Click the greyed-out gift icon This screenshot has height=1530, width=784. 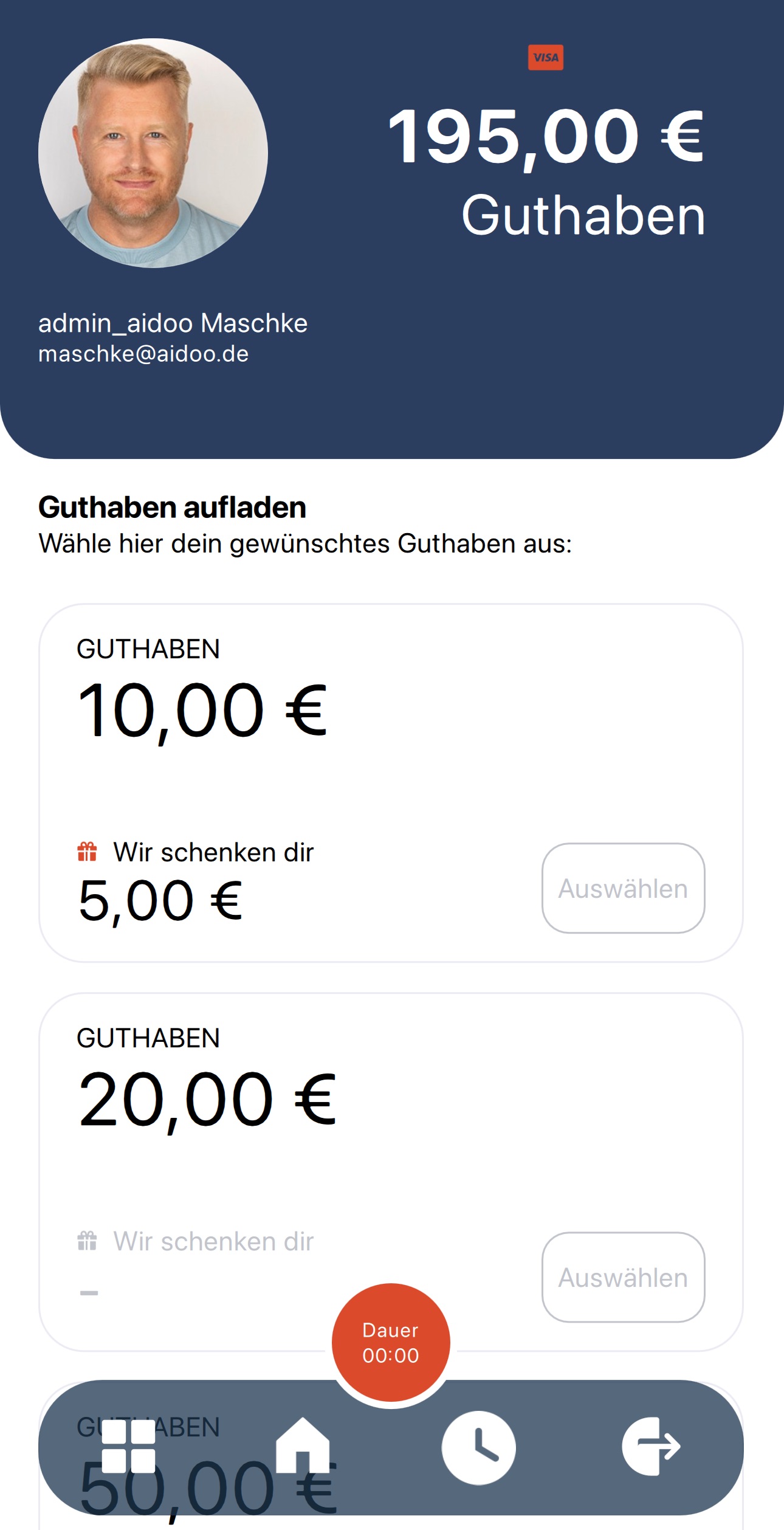[x=87, y=1241]
